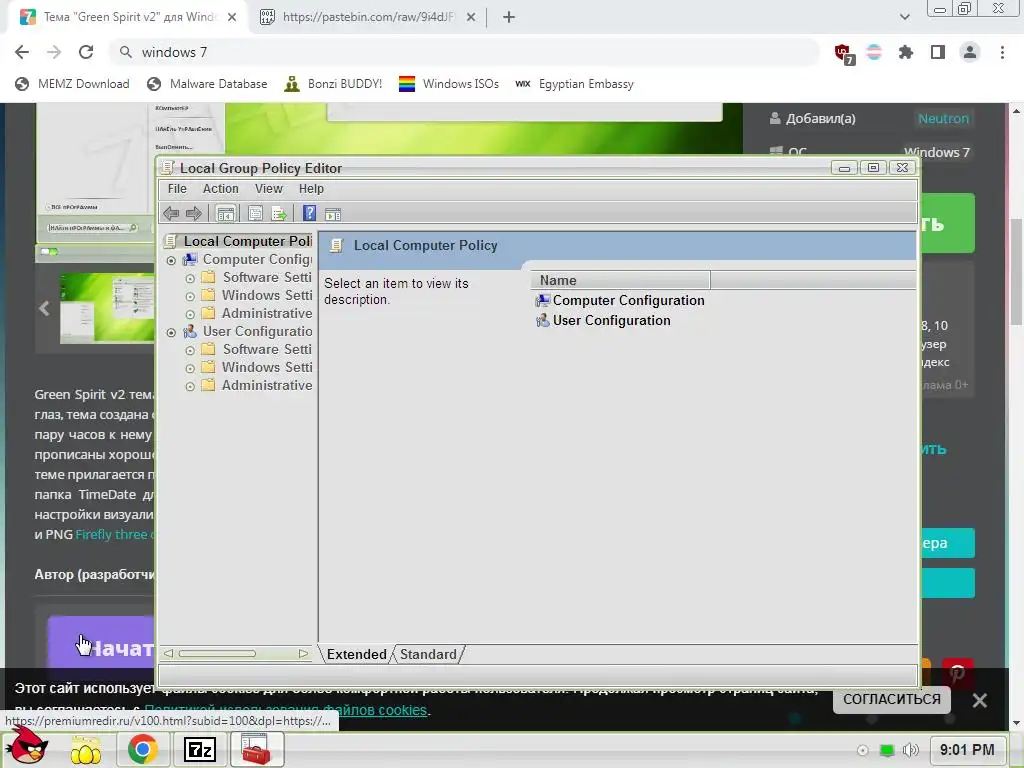Click the Properties toolbar icon in Policy Editor
Image resolution: width=1024 pixels, height=768 pixels.
[x=255, y=214]
